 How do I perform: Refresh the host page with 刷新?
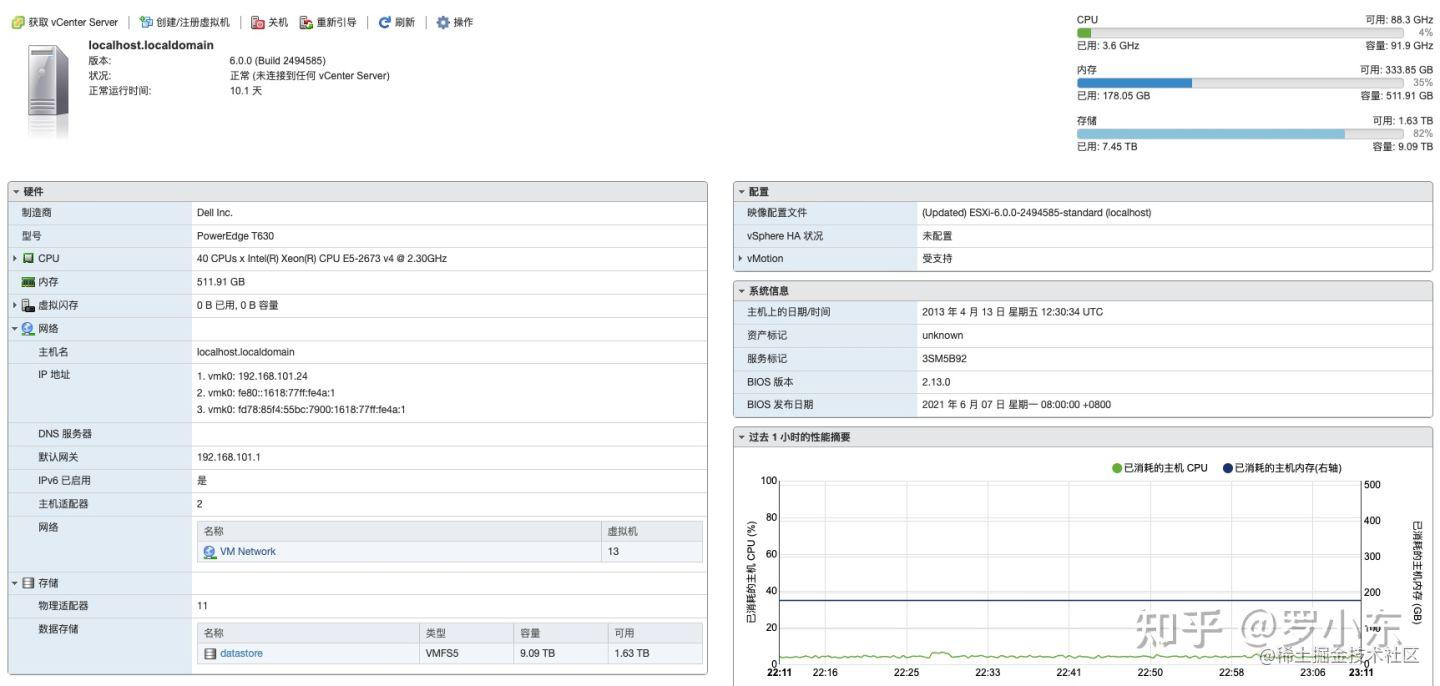click(396, 22)
